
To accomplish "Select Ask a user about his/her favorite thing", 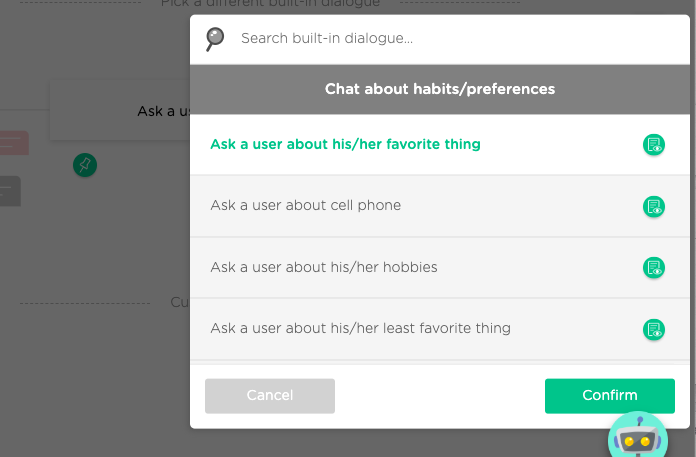I will [x=345, y=144].
